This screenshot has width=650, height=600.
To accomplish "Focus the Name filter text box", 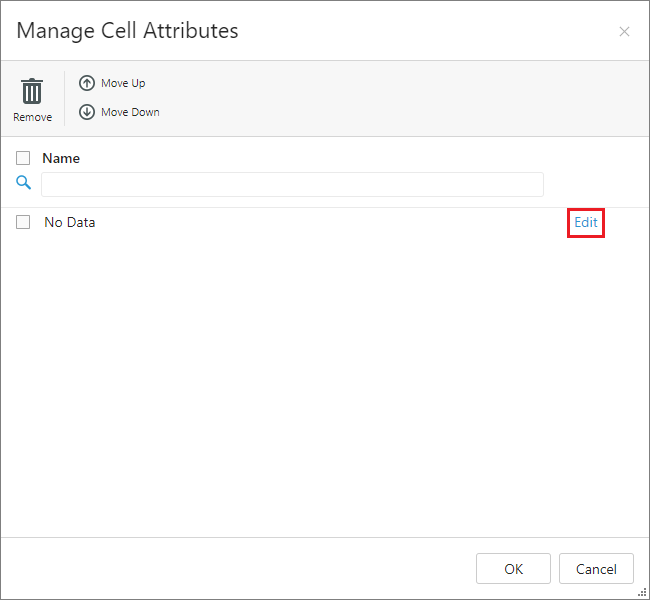I will pos(292,184).
